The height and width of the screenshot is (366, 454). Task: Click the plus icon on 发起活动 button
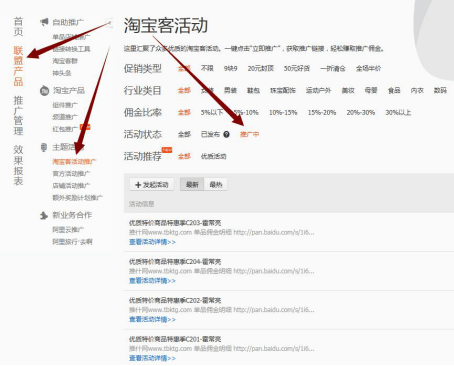pyautogui.click(x=138, y=185)
